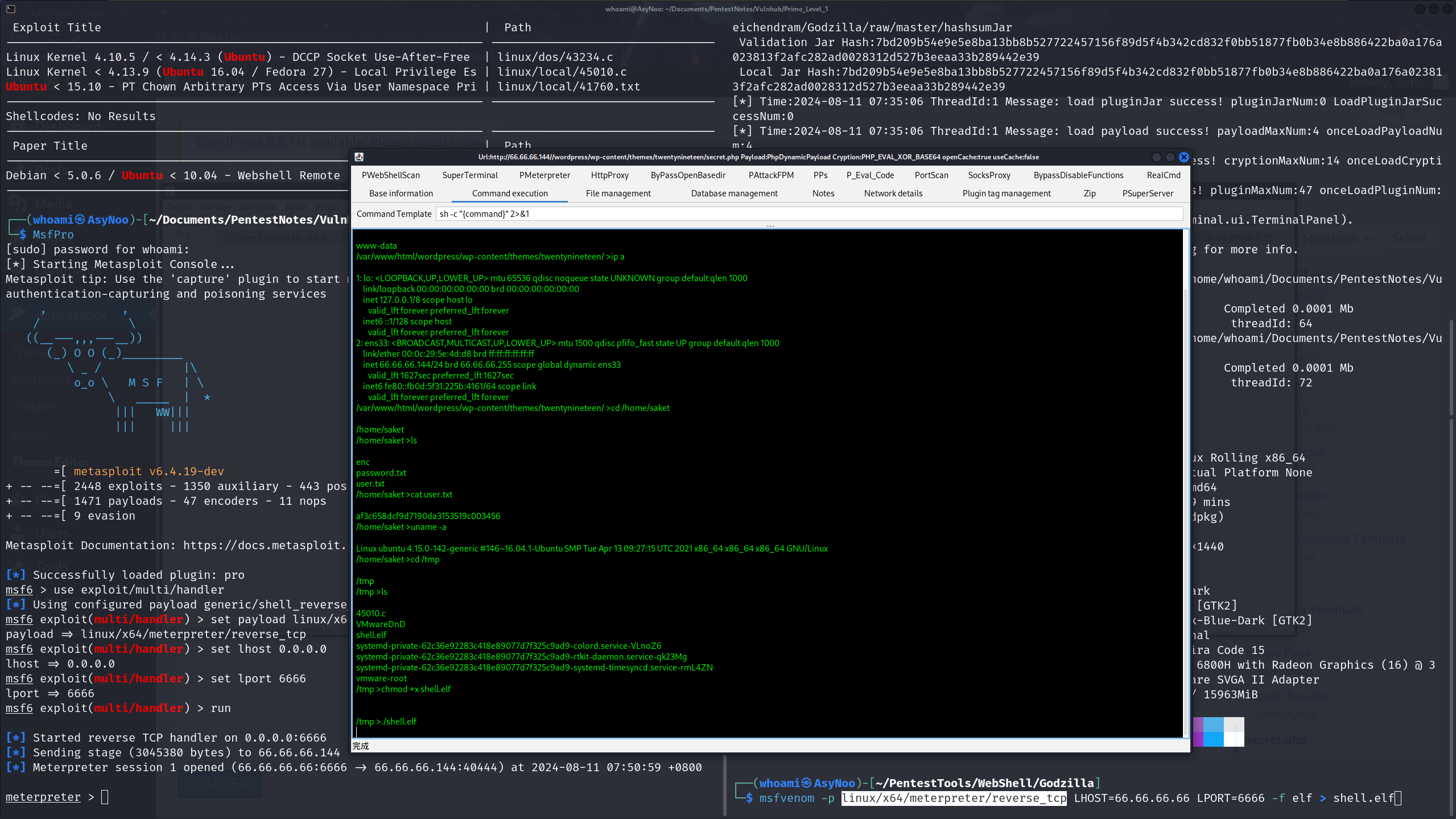Open the Base information tab
The image size is (1456, 819).
coord(401,194)
